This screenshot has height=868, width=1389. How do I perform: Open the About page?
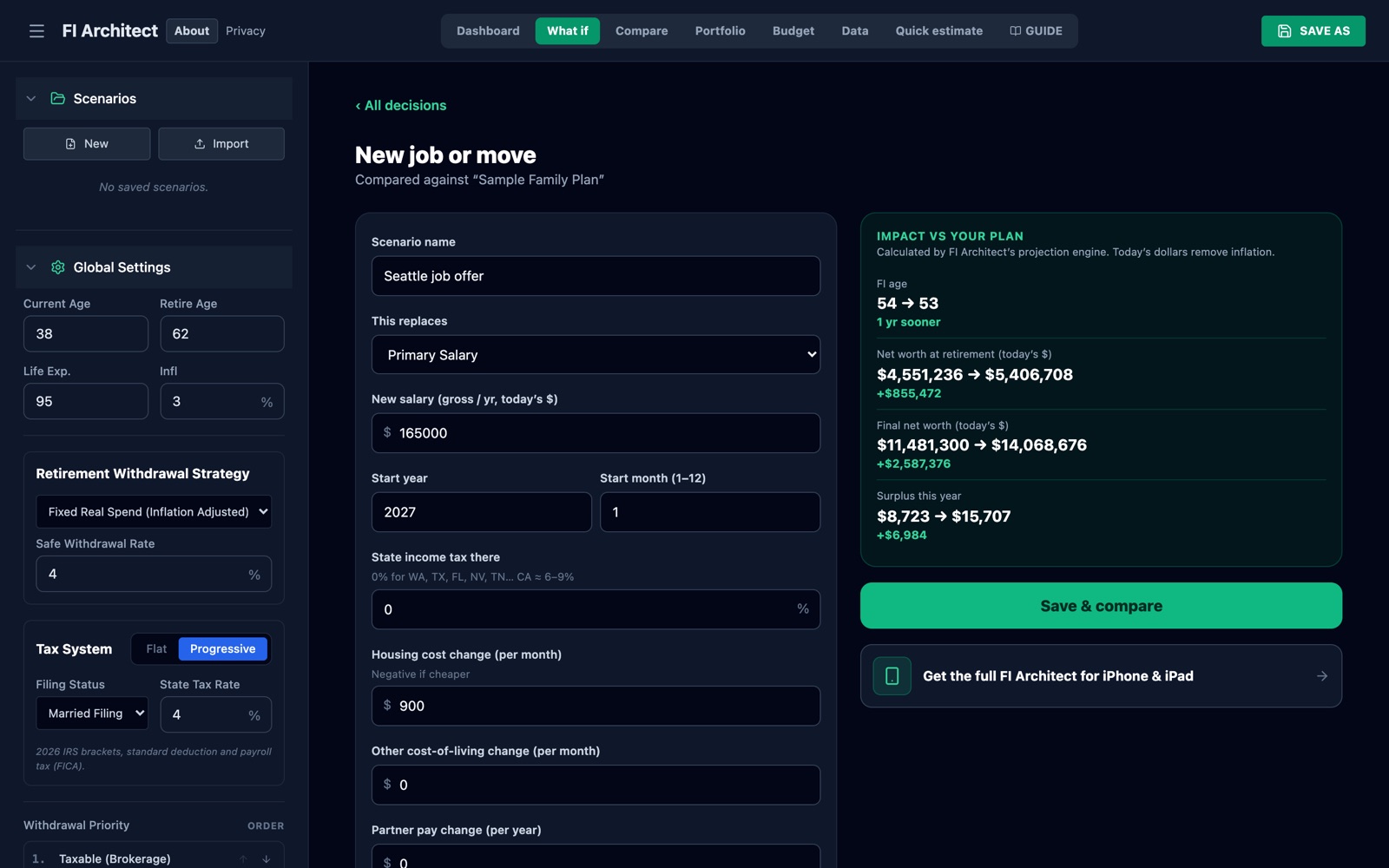192,31
